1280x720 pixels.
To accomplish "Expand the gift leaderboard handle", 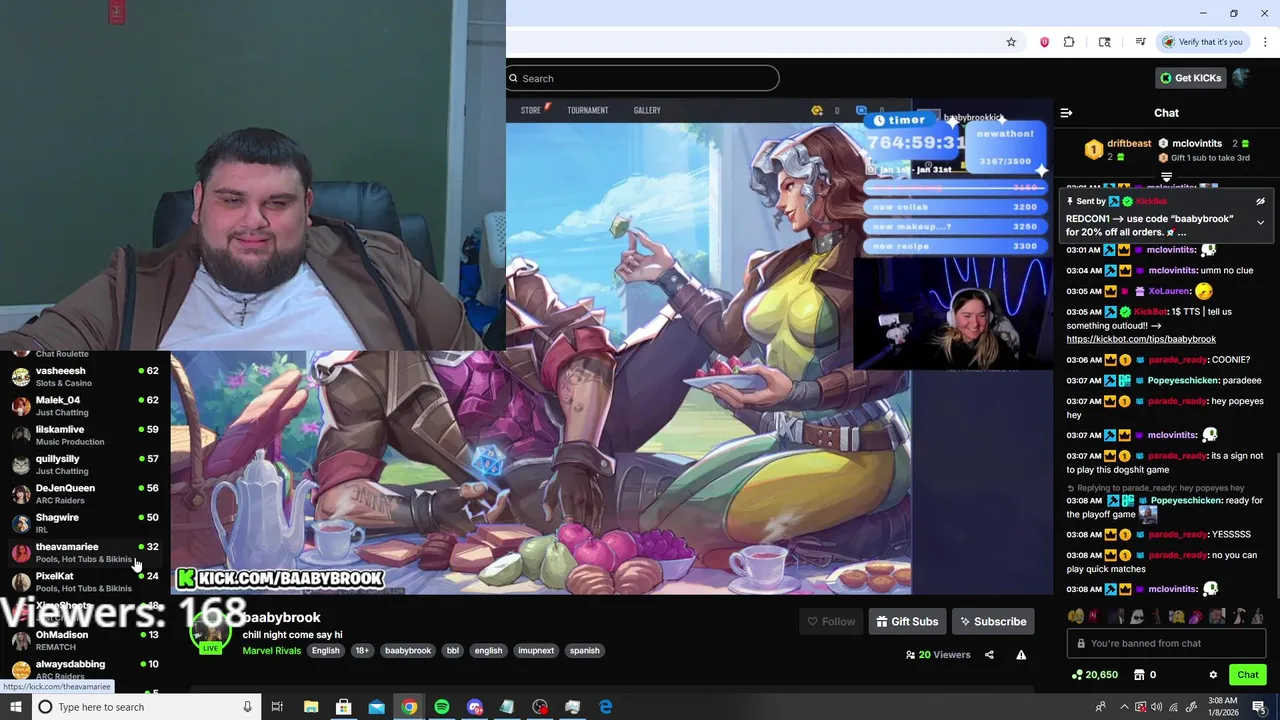I will pos(1166,177).
